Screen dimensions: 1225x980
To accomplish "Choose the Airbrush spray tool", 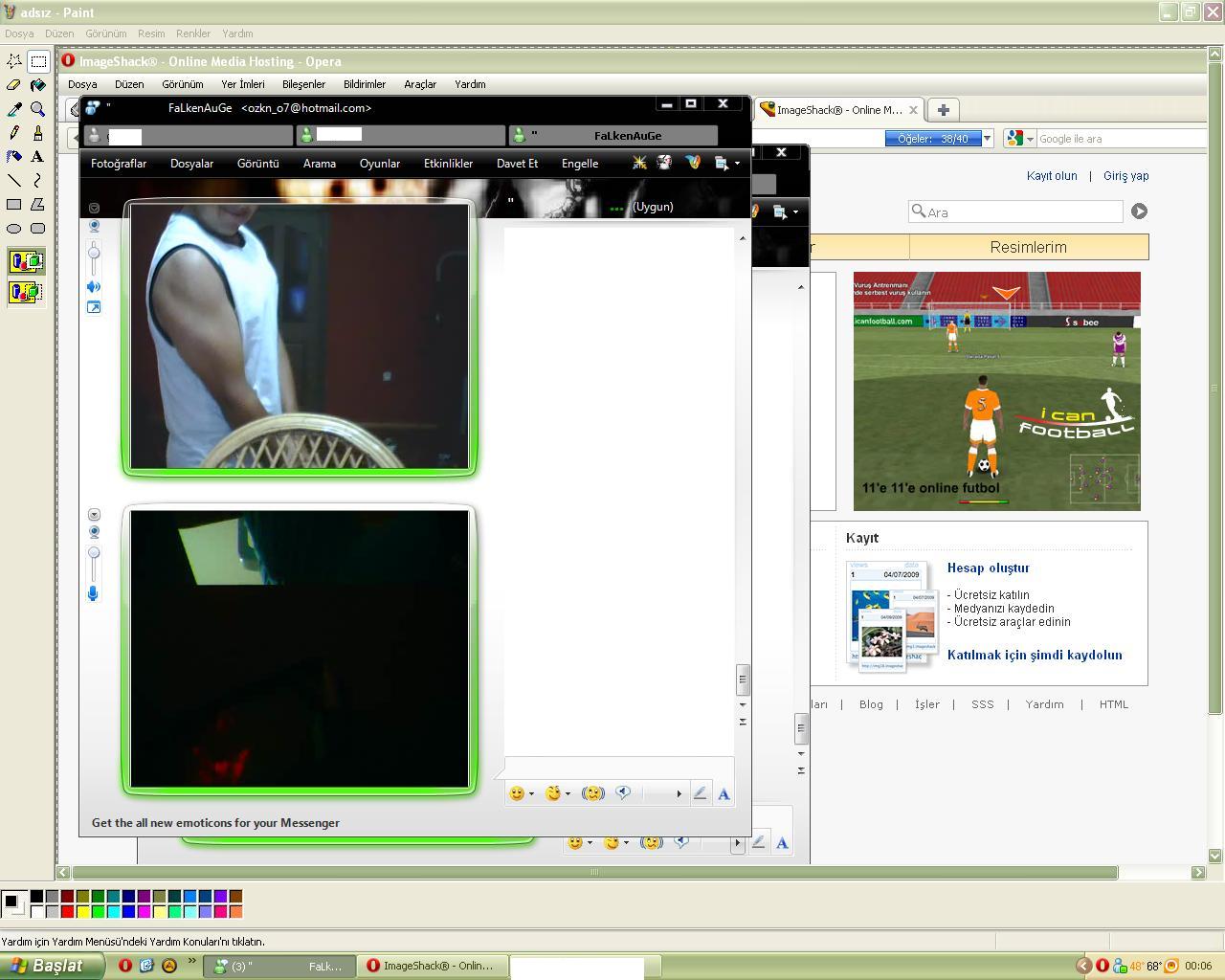I will (x=14, y=156).
